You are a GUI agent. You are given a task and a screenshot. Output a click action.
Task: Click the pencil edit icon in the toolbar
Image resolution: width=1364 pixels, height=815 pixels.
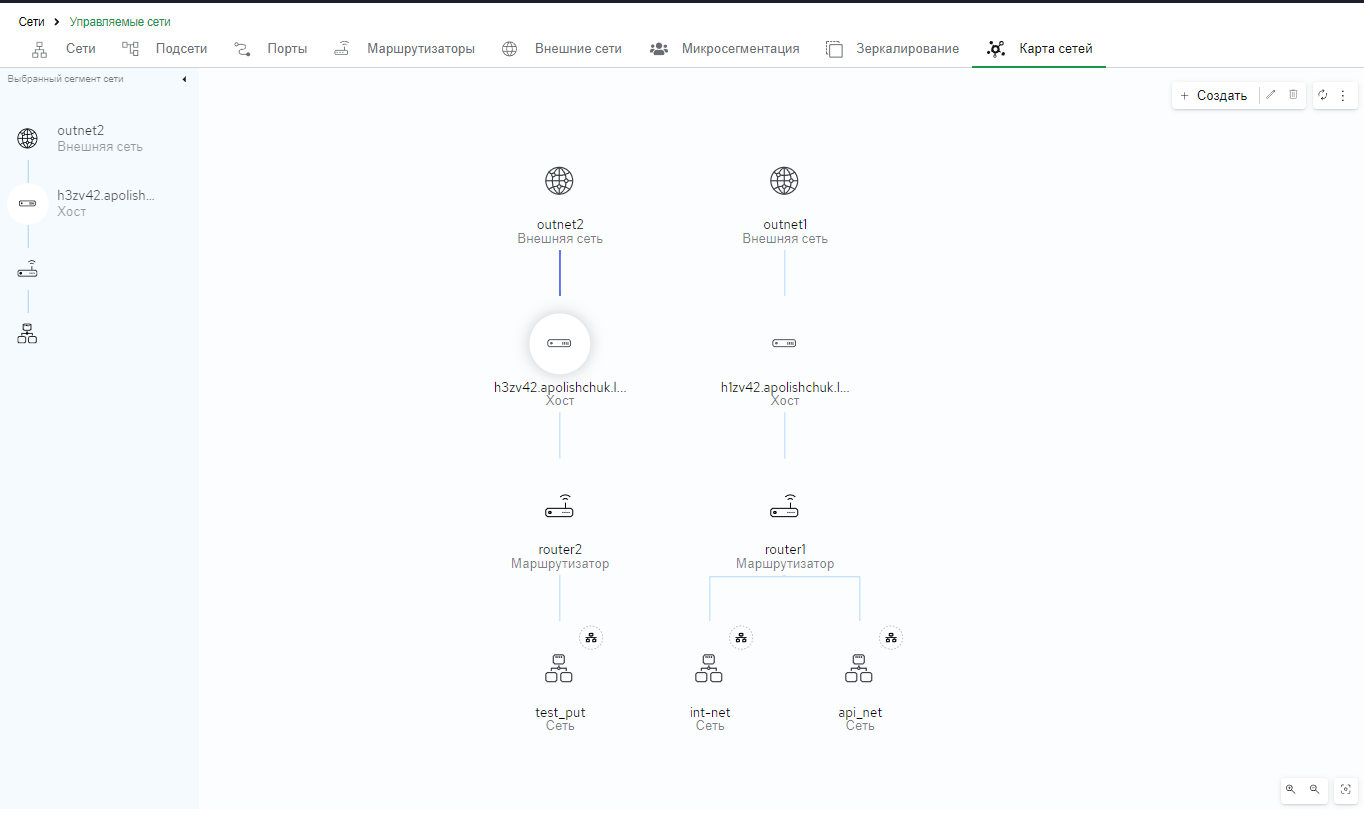tap(1271, 95)
